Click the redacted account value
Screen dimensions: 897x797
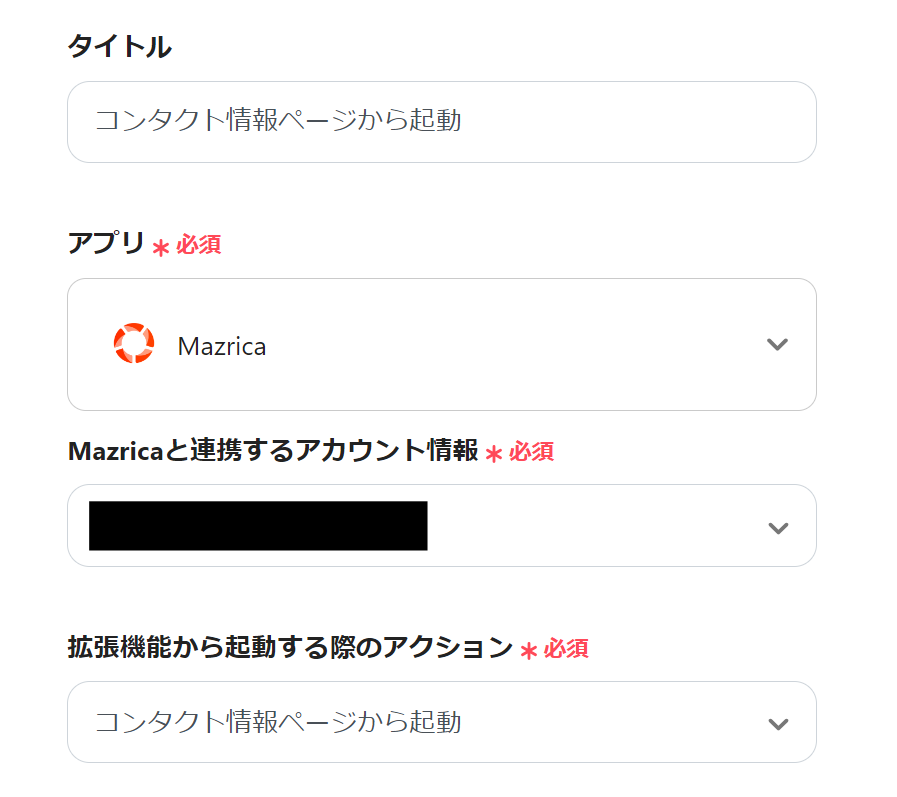click(x=258, y=526)
